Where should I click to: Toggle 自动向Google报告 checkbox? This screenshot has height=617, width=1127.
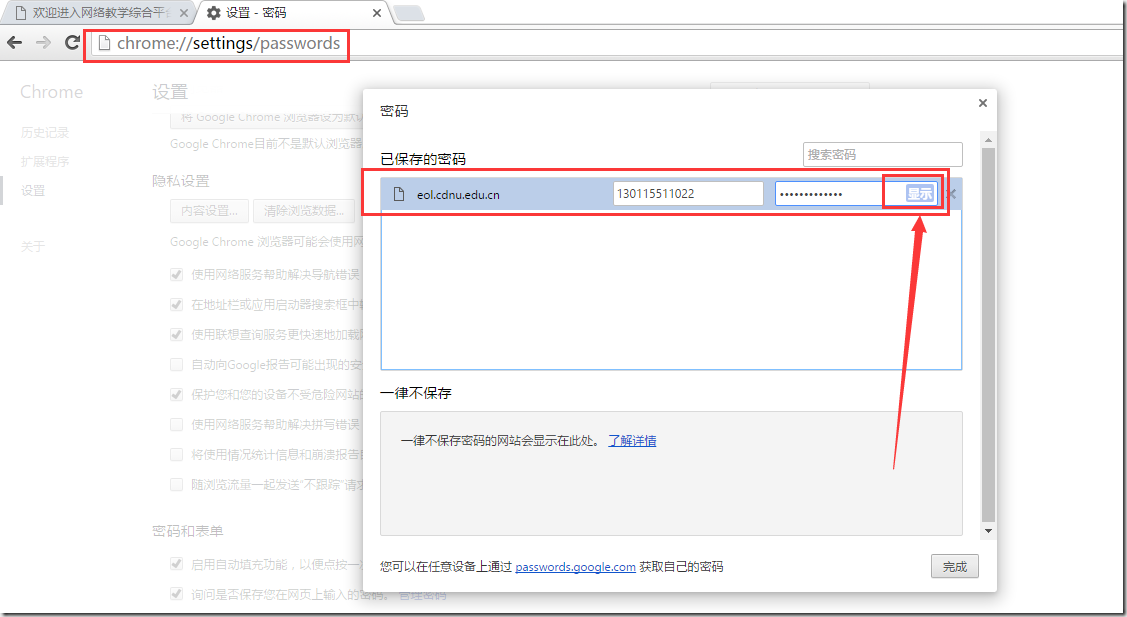176,365
